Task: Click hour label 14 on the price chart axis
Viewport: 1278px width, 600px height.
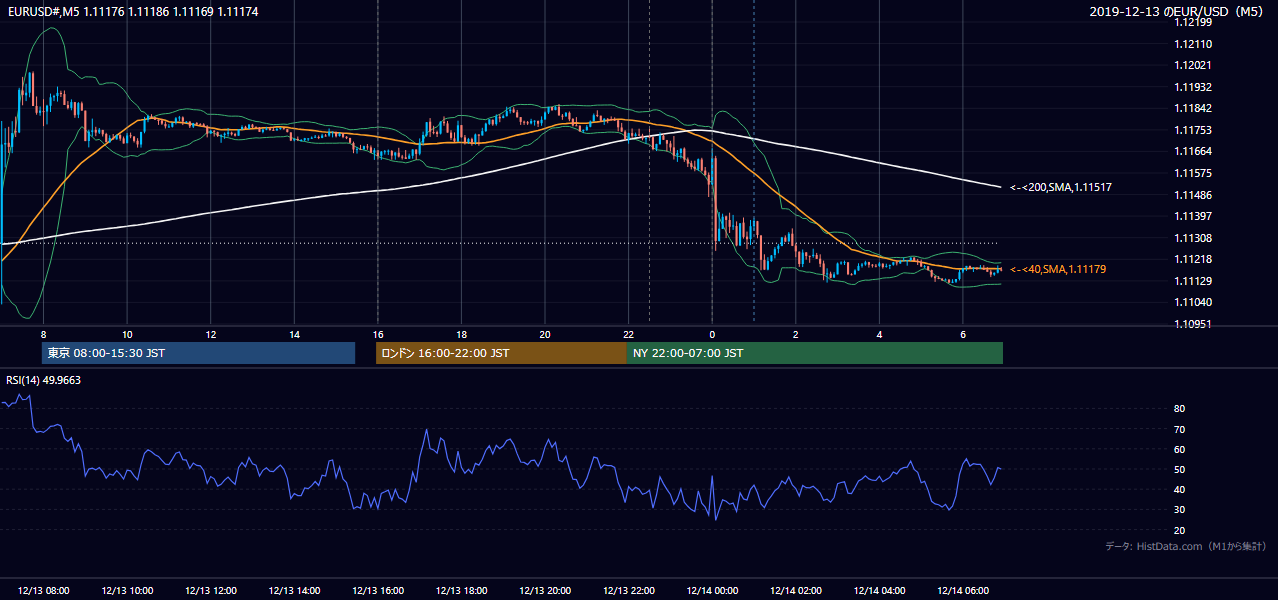Action: 294,334
